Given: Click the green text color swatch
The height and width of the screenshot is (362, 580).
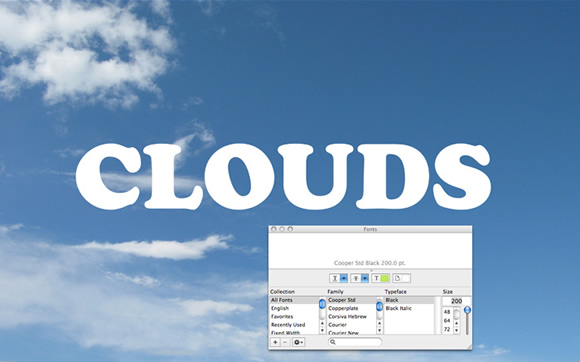Looking at the screenshot, I should tap(385, 278).
